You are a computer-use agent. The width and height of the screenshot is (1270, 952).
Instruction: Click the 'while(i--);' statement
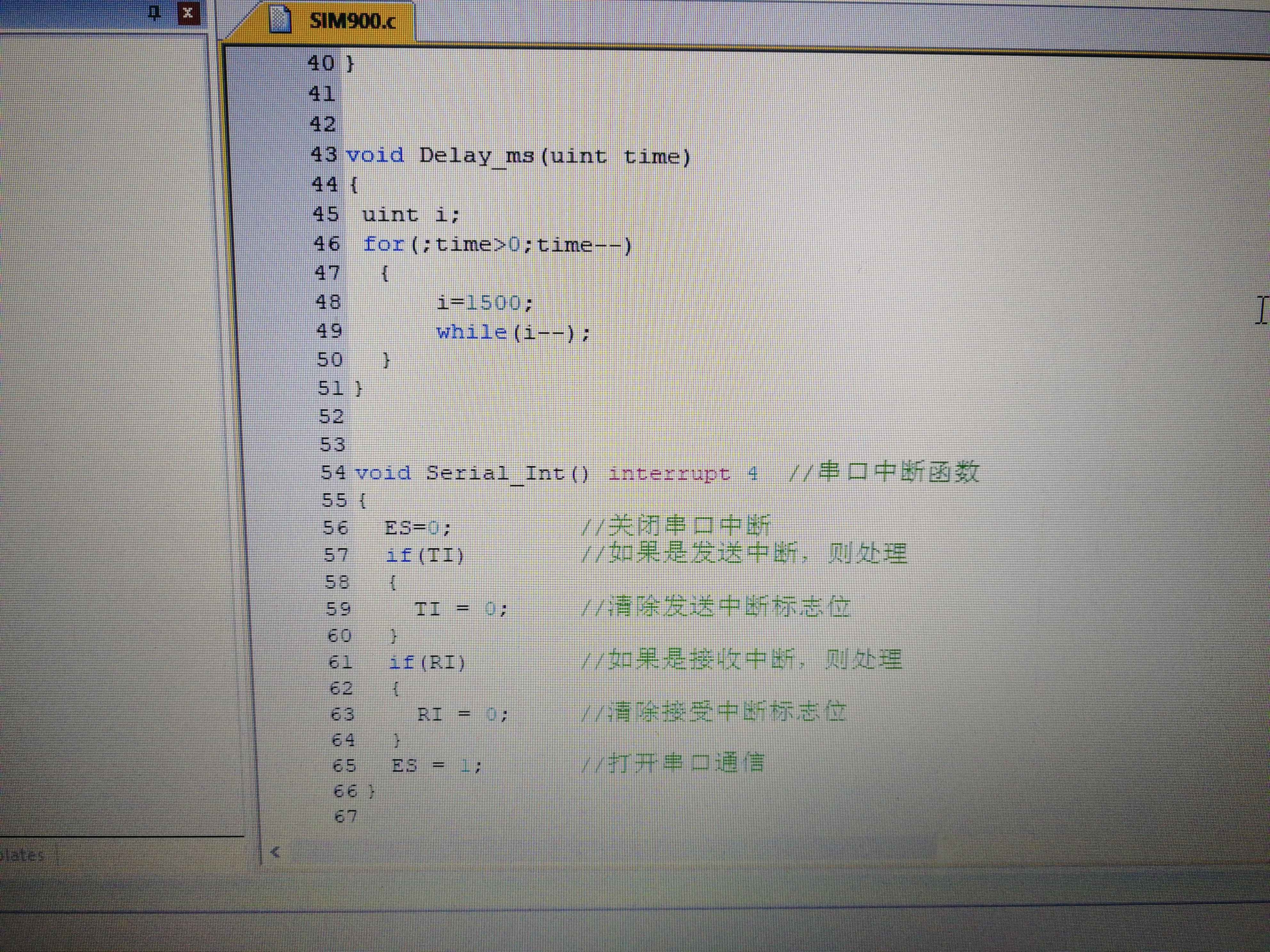click(x=513, y=332)
